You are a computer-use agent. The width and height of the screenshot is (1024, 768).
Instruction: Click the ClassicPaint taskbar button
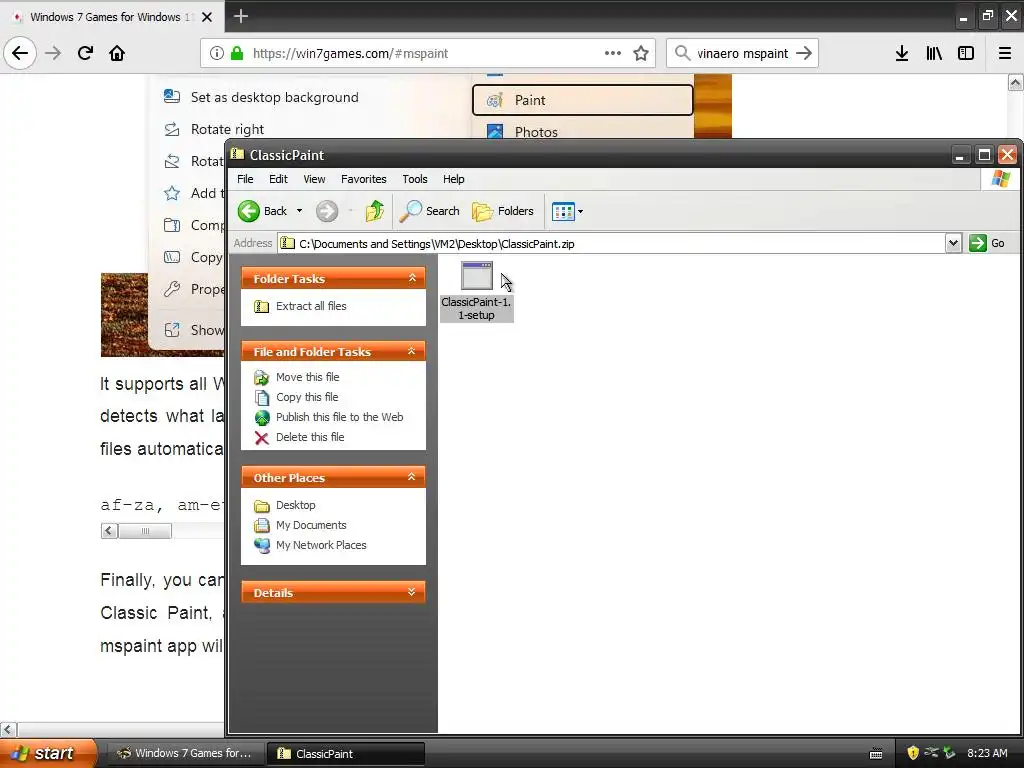click(x=345, y=753)
